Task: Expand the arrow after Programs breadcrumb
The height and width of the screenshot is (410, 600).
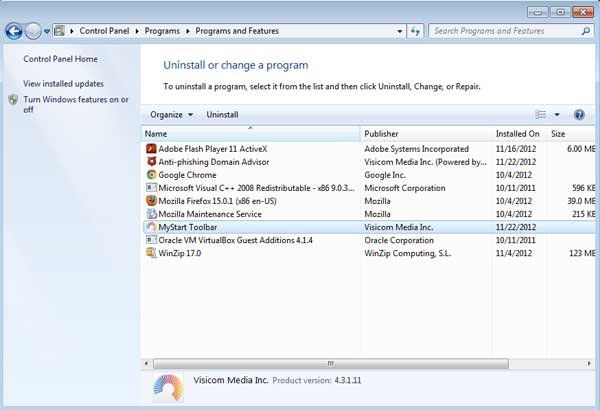Action: click(x=188, y=31)
